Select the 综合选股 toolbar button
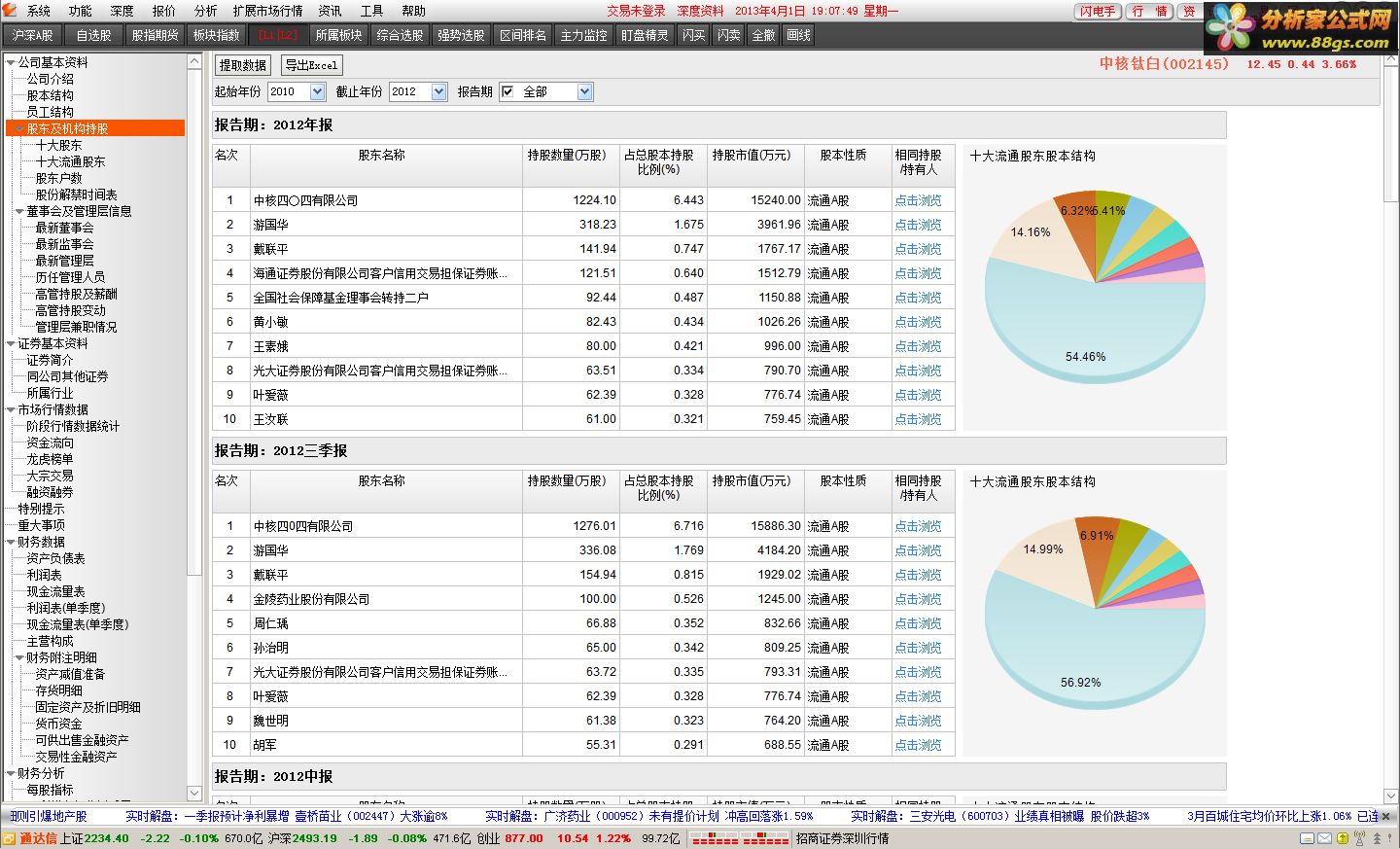Image resolution: width=1400 pixels, height=849 pixels. coord(401,35)
